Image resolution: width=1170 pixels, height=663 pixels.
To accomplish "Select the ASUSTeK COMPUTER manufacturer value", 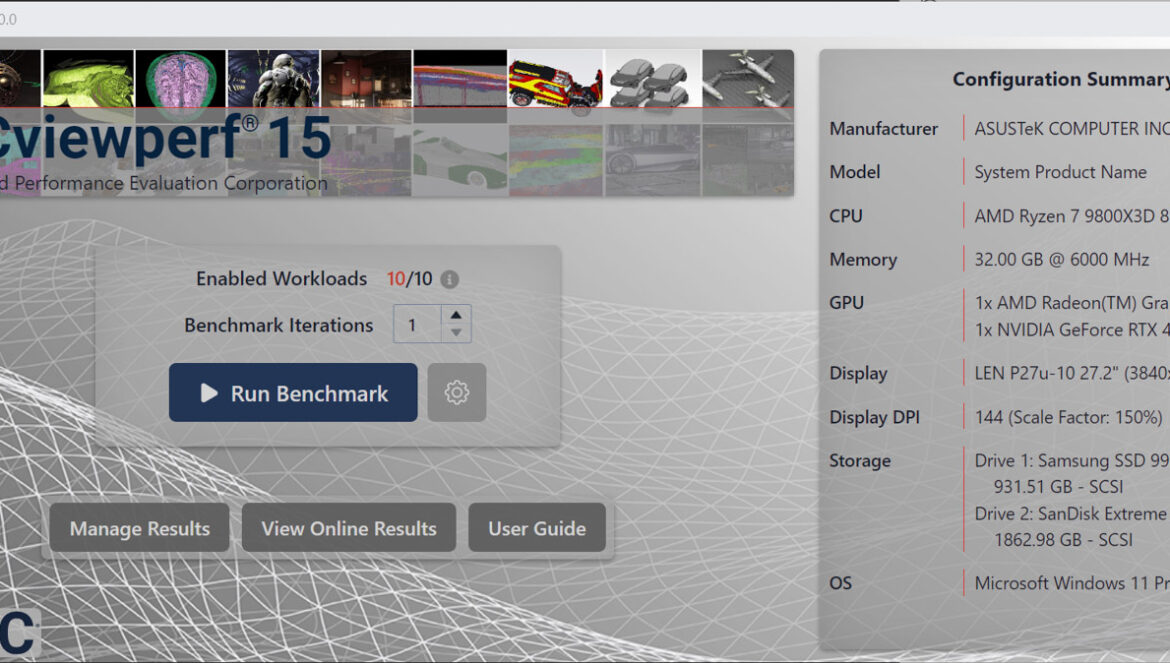I will (x=1072, y=129).
